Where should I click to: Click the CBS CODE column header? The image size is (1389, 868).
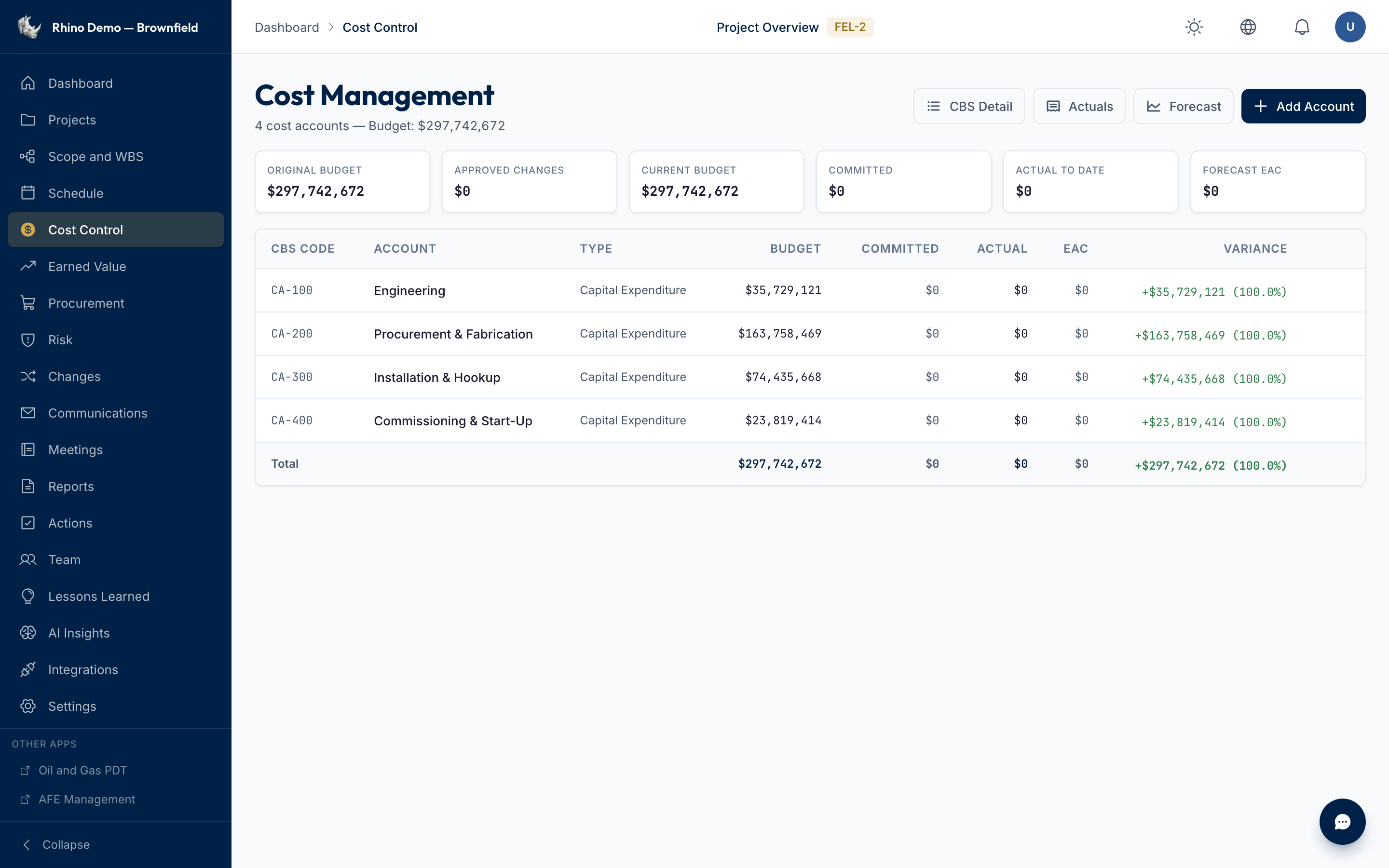click(302, 248)
